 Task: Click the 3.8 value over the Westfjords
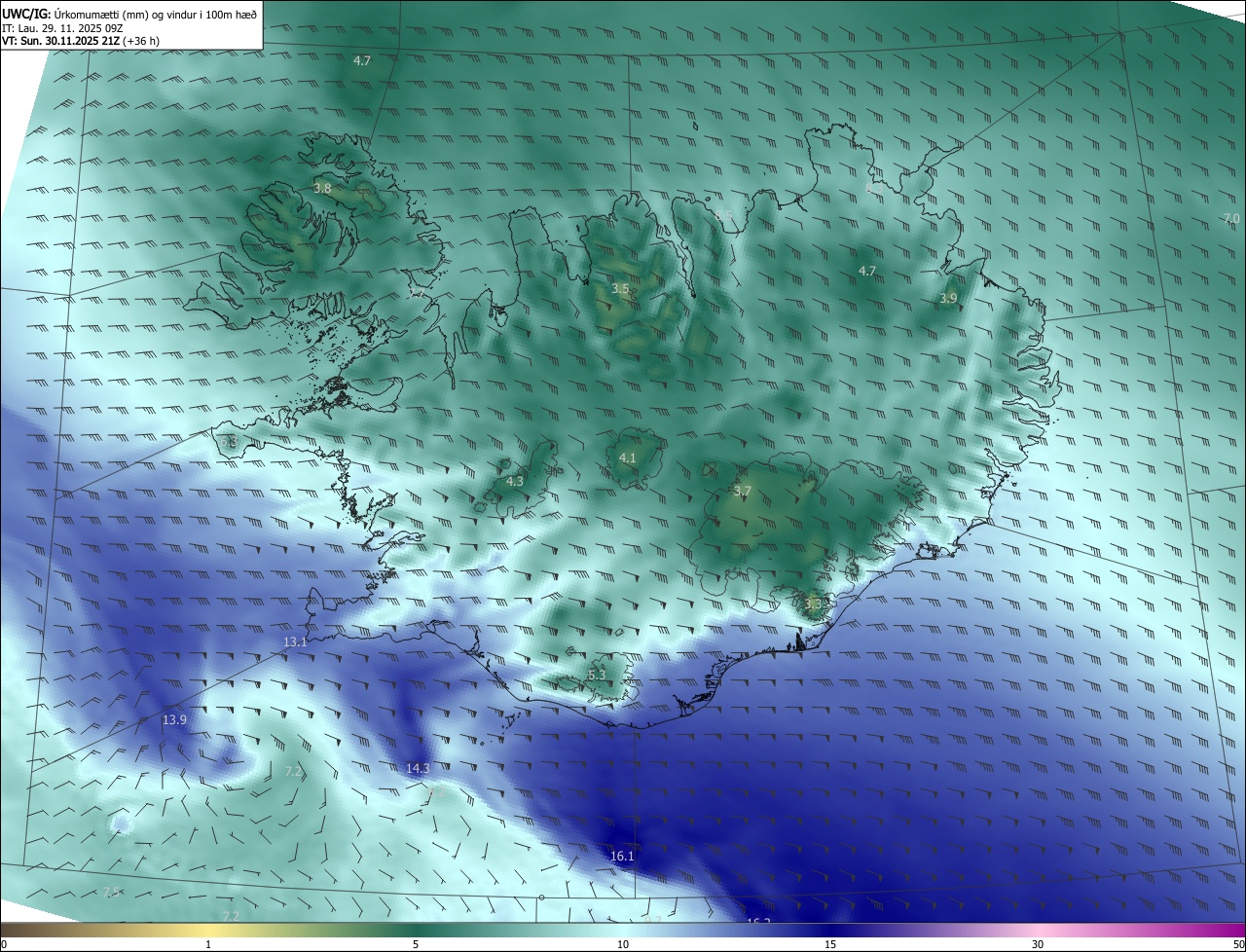point(322,188)
